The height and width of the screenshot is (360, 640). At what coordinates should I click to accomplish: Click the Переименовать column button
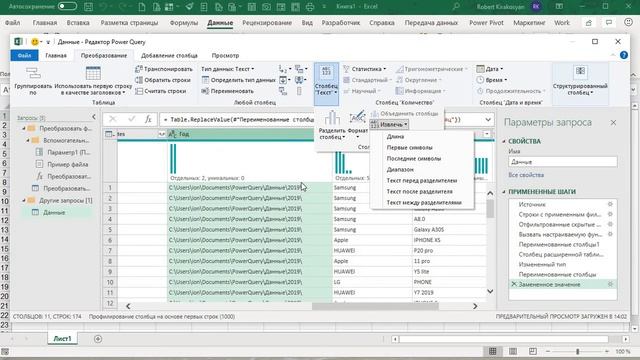click(228, 91)
